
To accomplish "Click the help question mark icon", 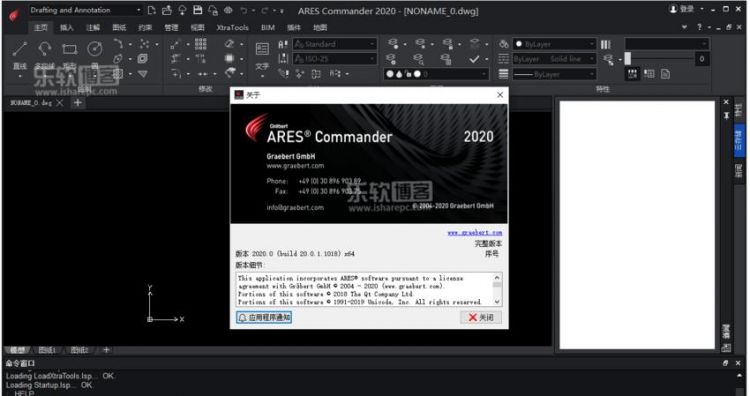I will tap(699, 27).
